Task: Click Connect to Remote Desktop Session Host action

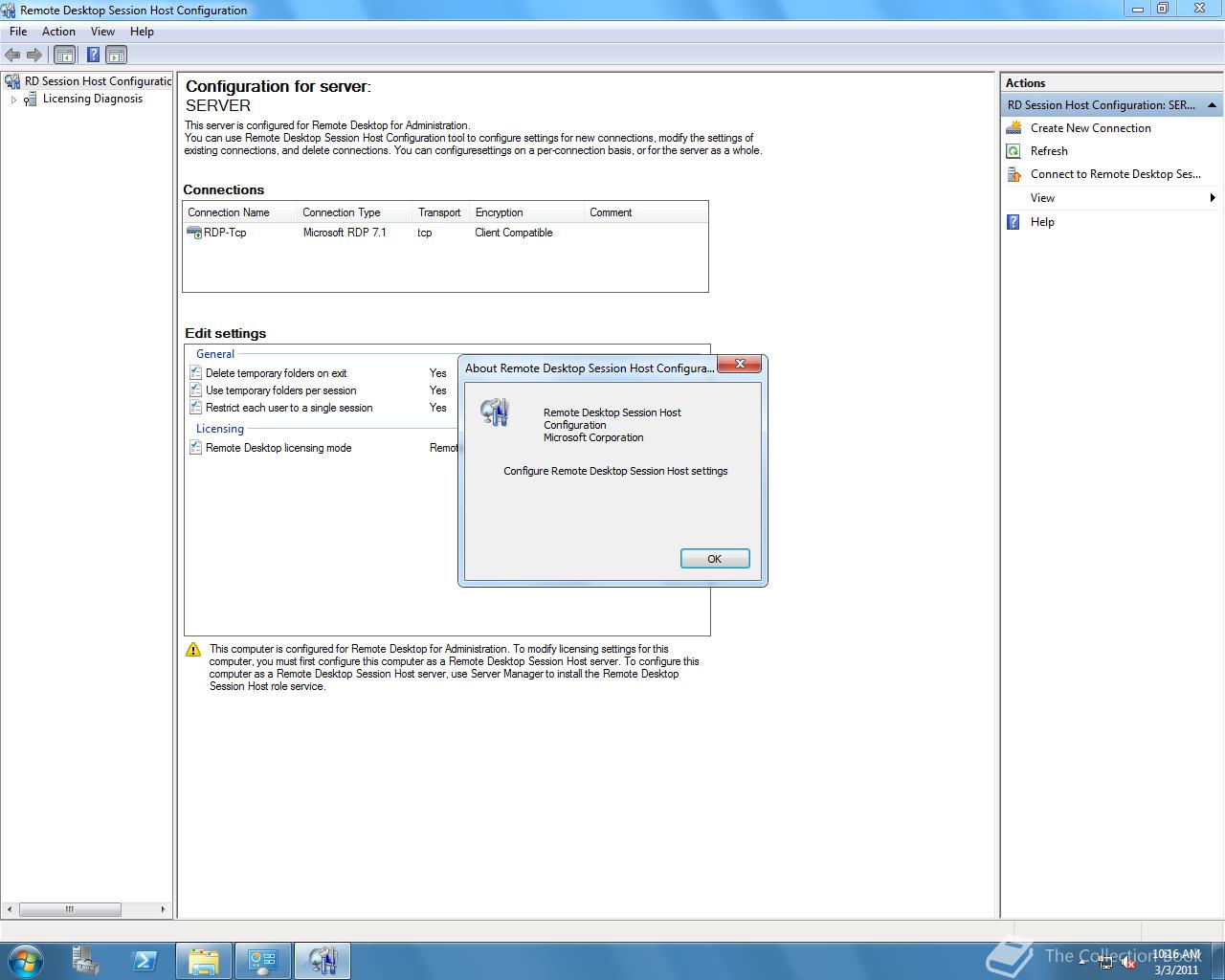Action: (1115, 174)
